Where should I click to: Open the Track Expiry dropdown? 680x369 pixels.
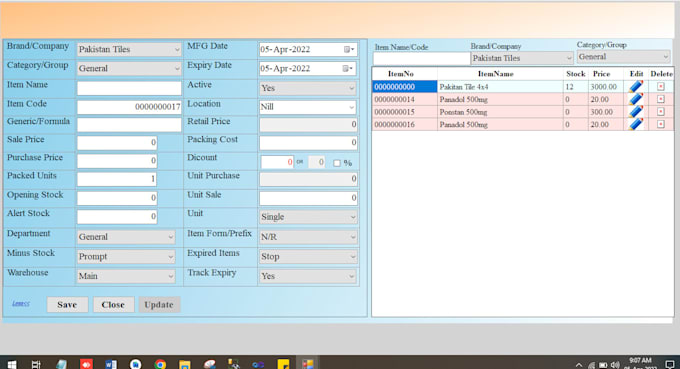(308, 276)
